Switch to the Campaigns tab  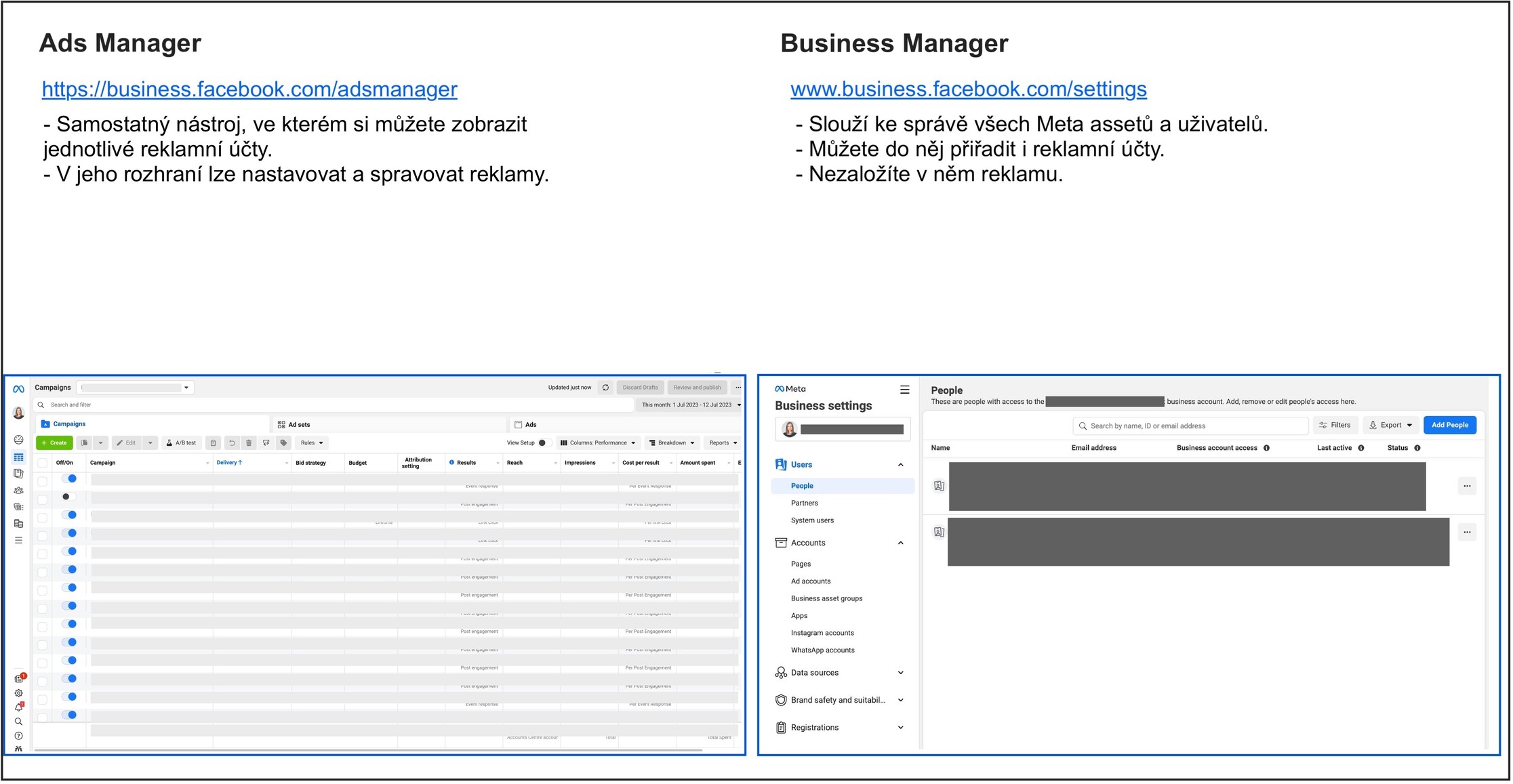(153, 424)
